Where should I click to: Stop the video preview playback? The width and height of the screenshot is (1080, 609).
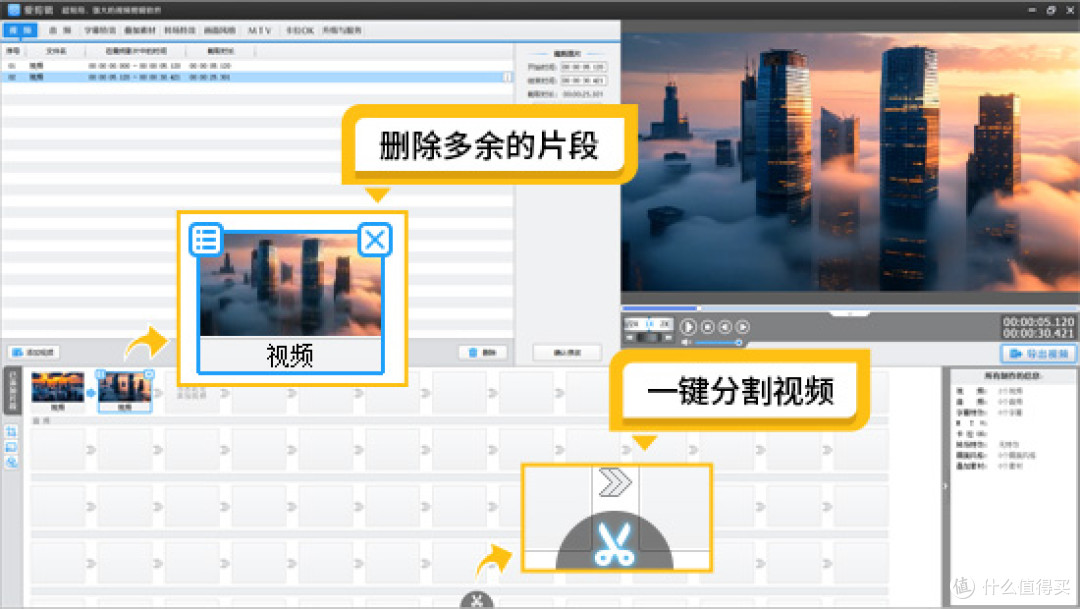tap(707, 327)
